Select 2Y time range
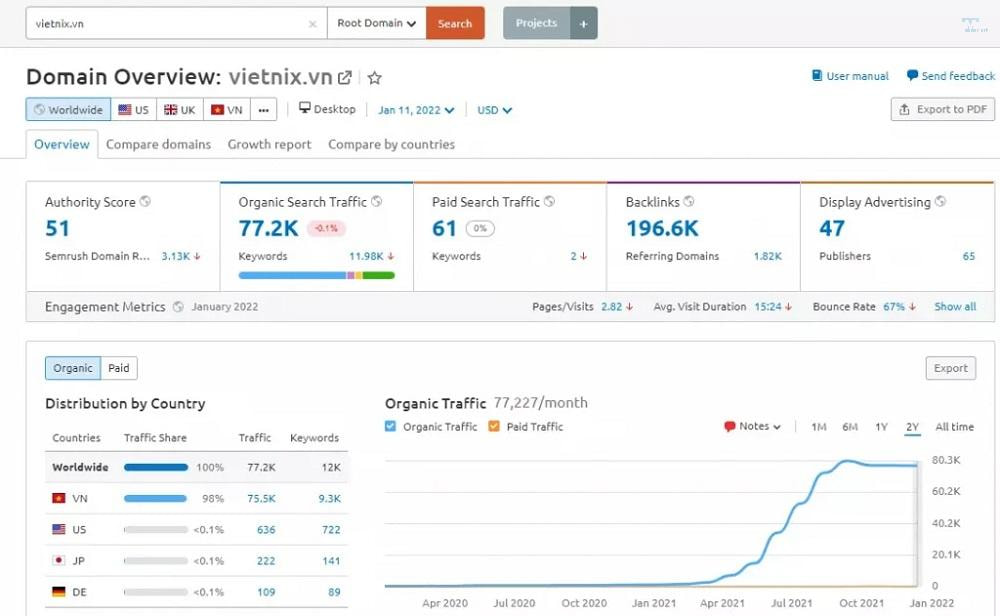 click(913, 427)
